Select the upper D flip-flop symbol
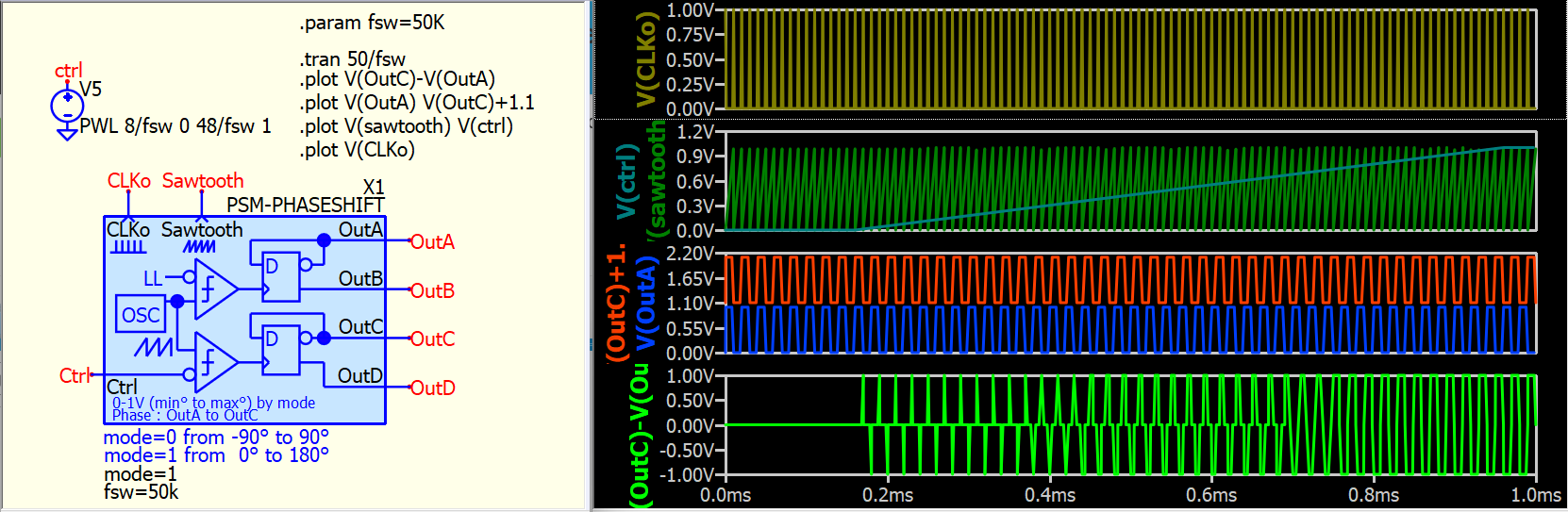This screenshot has width=1568, height=512. (x=280, y=277)
